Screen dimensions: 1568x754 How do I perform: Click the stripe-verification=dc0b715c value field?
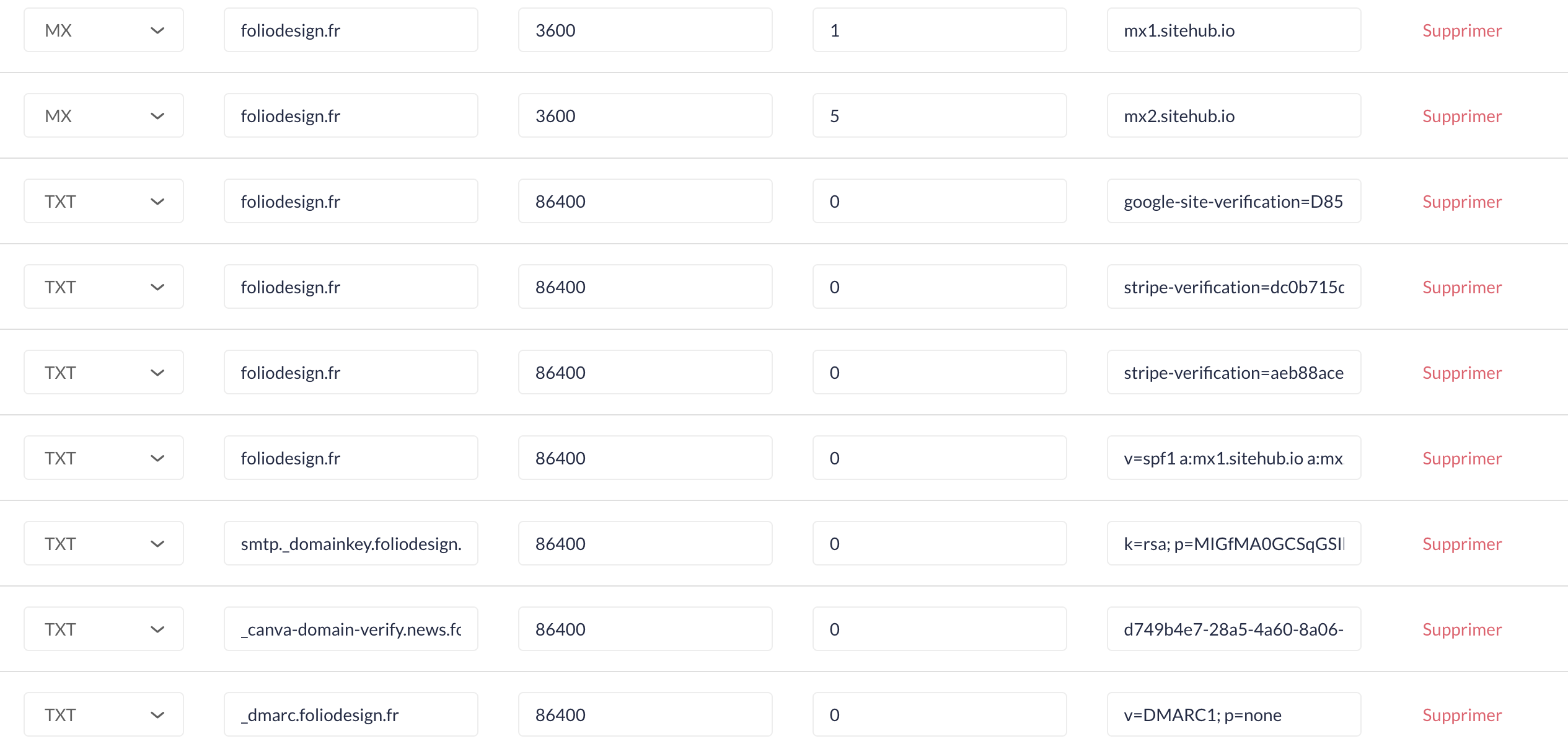point(1233,287)
